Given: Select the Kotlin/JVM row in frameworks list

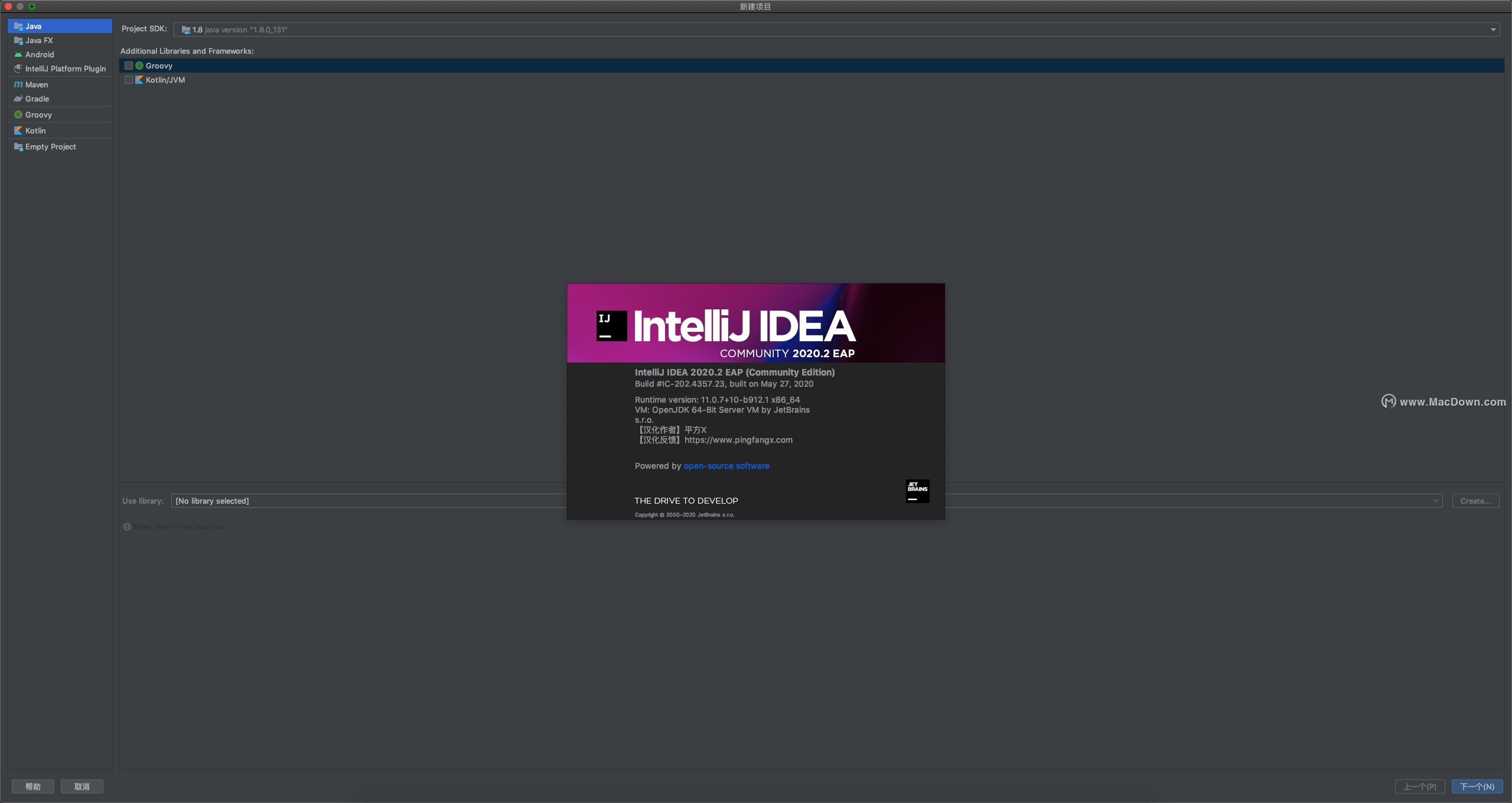Looking at the screenshot, I should 165,80.
